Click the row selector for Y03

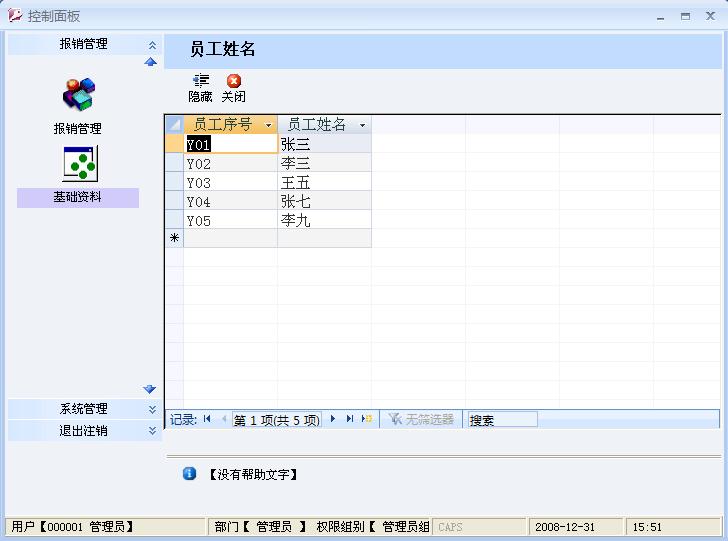(x=175, y=182)
